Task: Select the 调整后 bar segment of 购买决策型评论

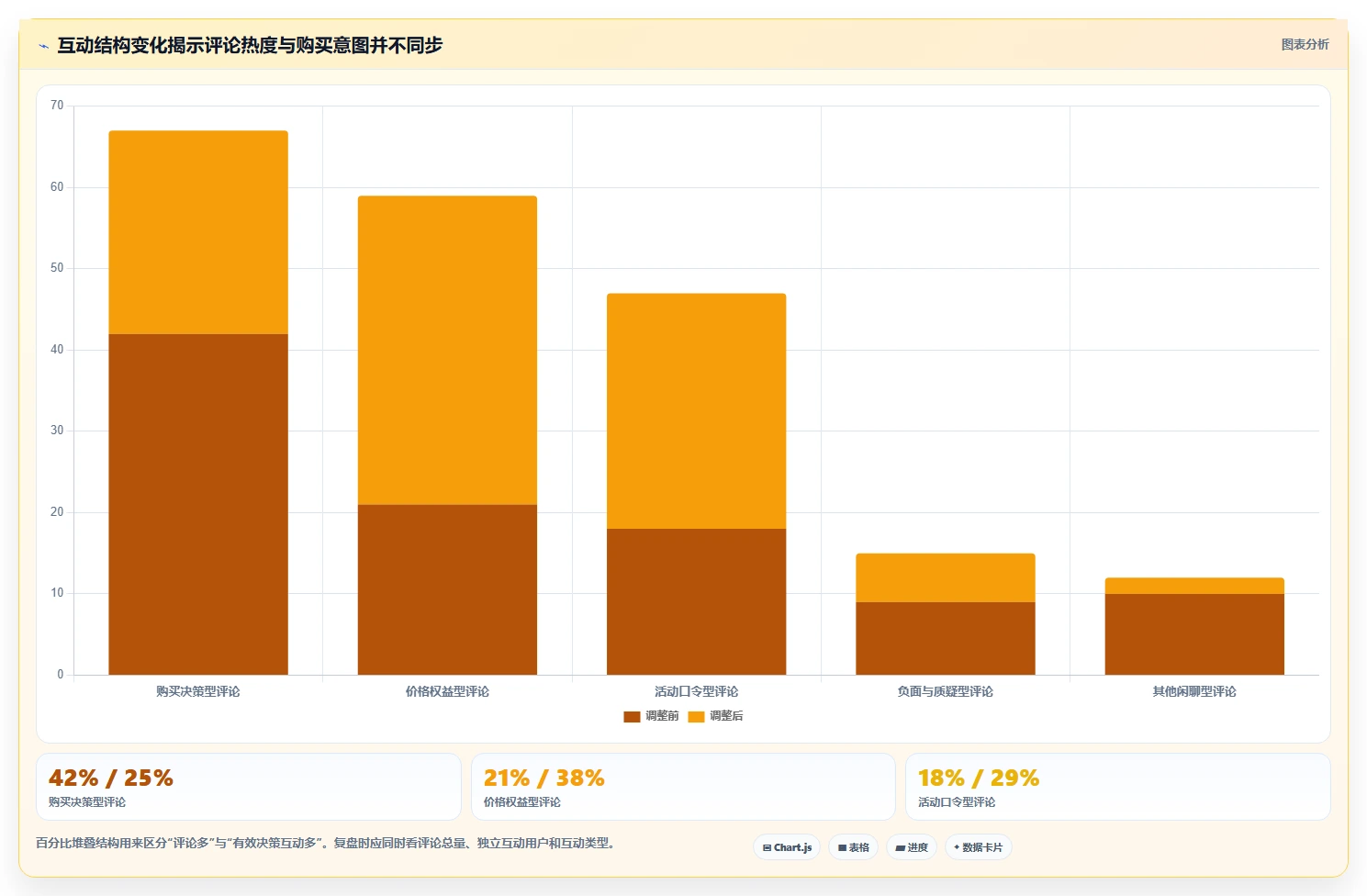Action: tap(198, 232)
